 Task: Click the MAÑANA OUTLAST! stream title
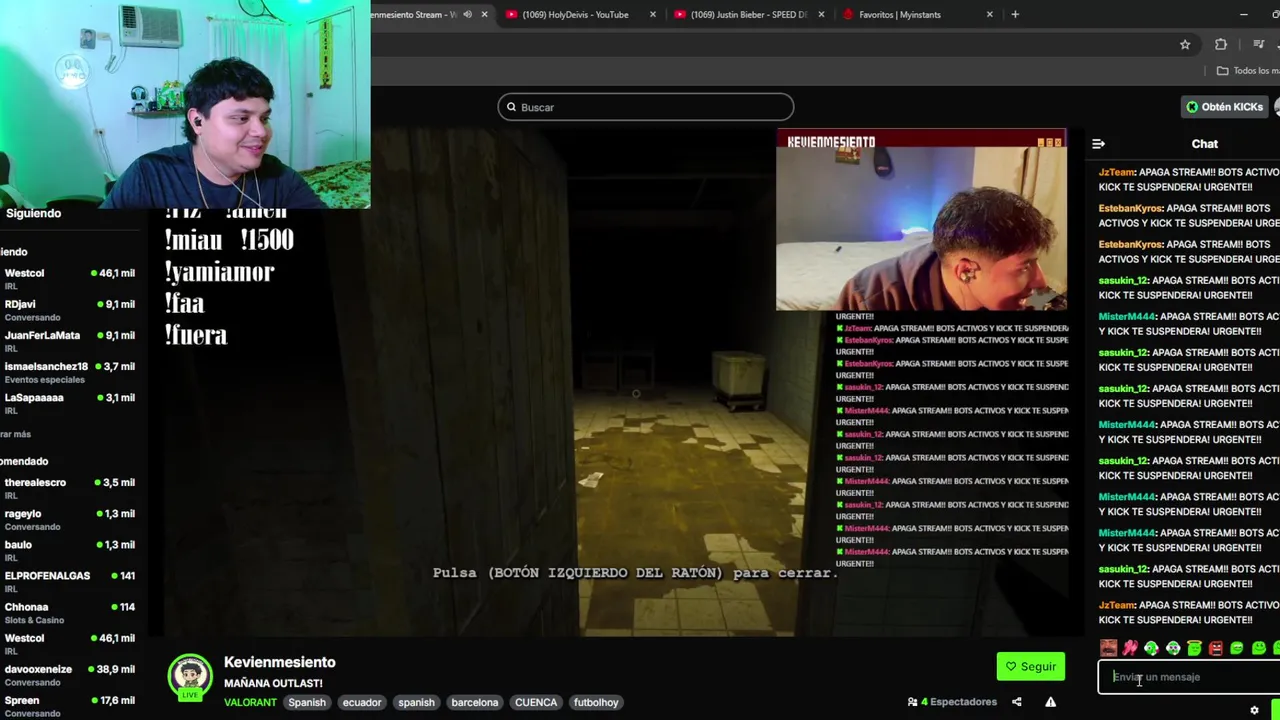[273, 683]
